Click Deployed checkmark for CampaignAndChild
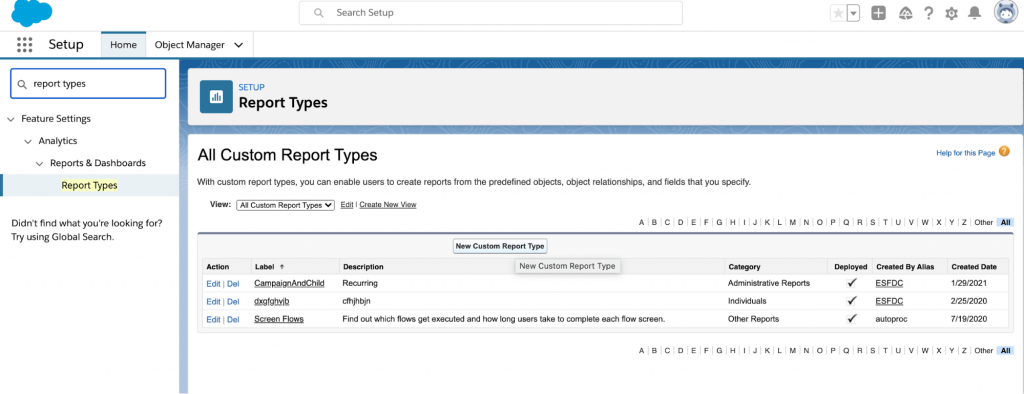 [852, 283]
